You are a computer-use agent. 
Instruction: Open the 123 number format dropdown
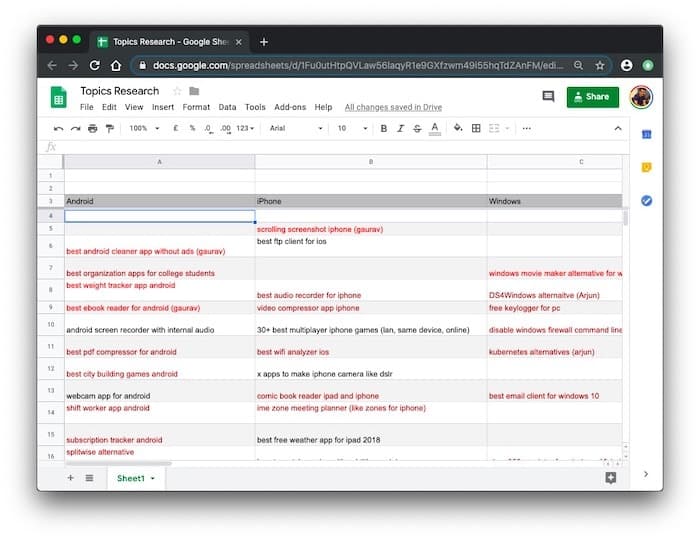[x=245, y=128]
